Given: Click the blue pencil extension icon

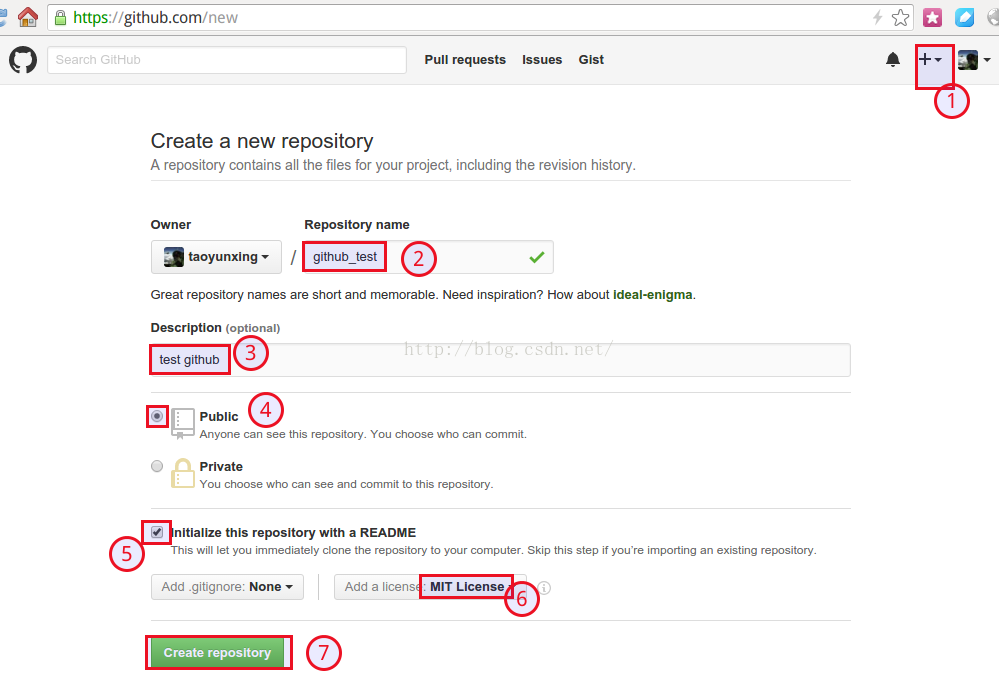Looking at the screenshot, I should tap(964, 17).
